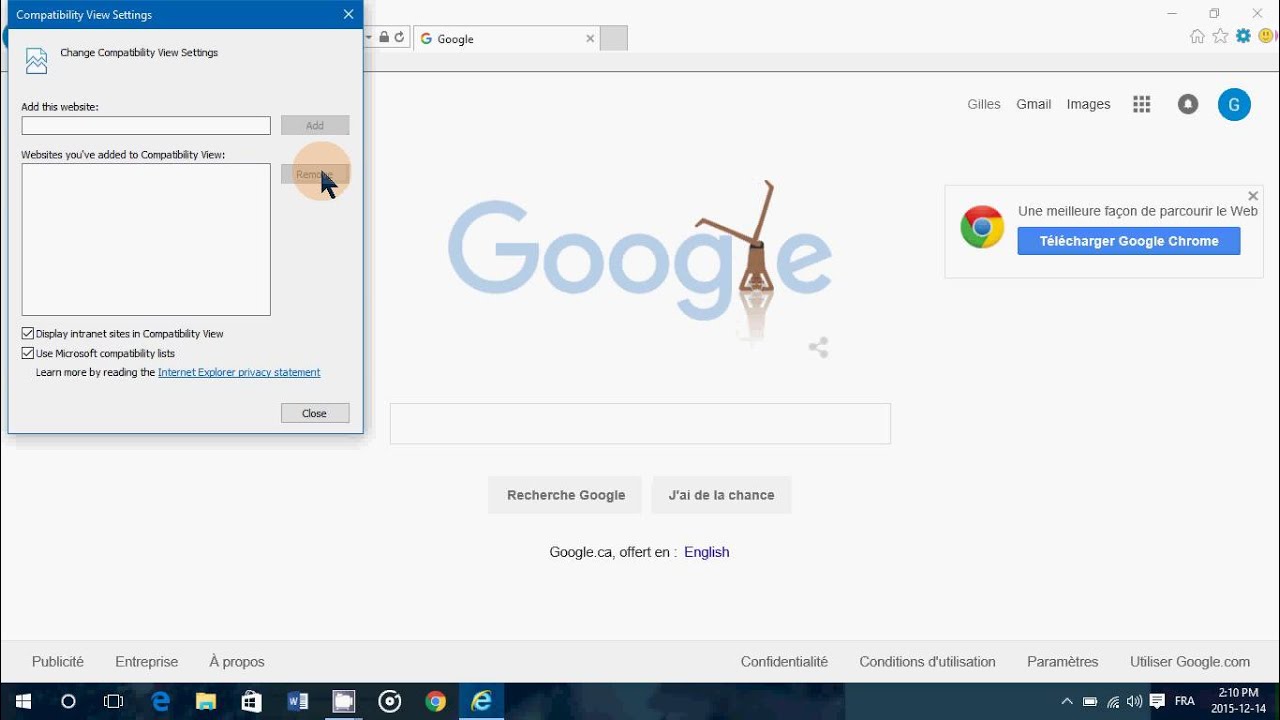The height and width of the screenshot is (720, 1280).
Task: Open the Gmail link
Action: tap(1034, 104)
